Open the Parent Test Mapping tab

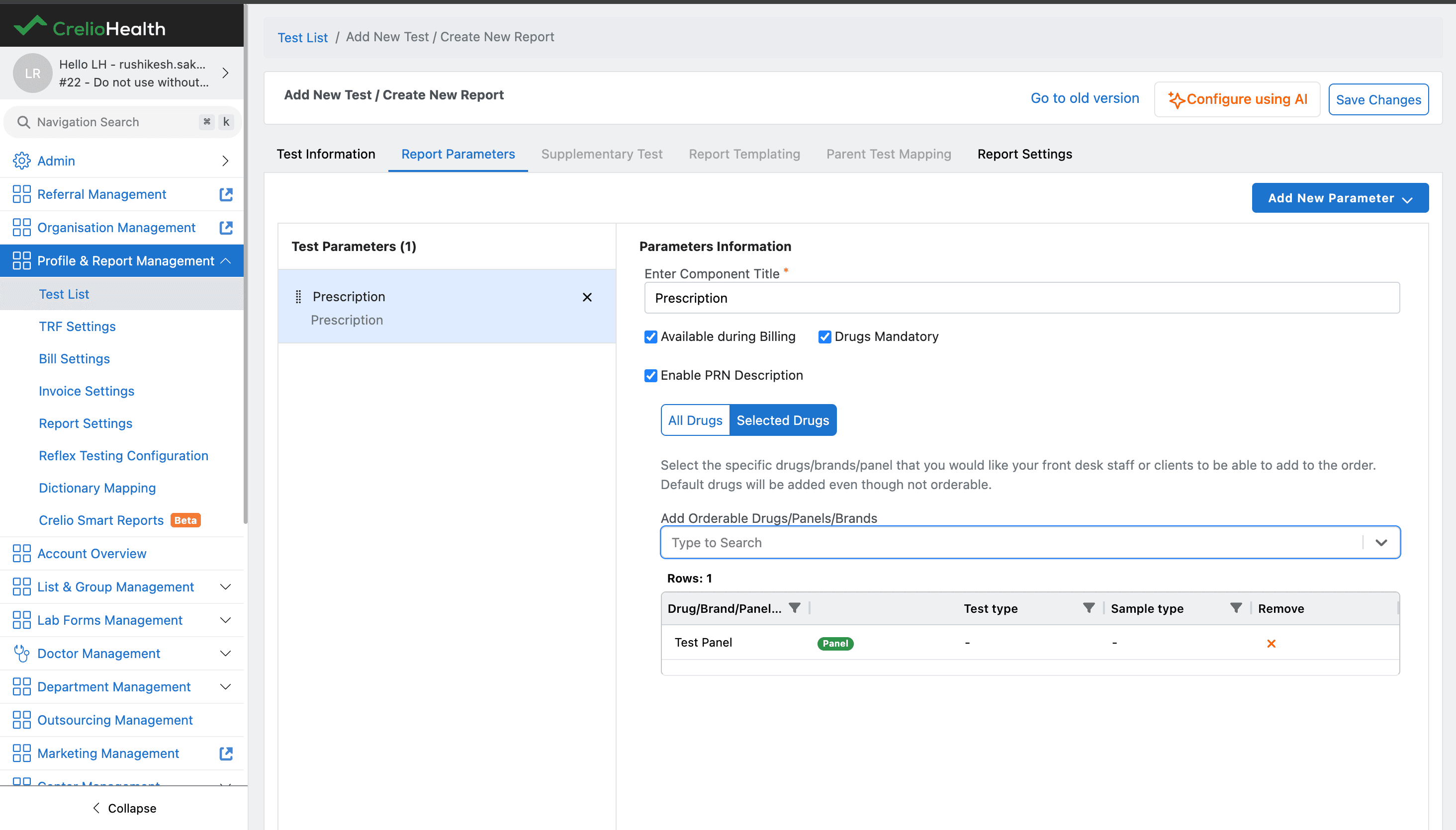(x=889, y=154)
